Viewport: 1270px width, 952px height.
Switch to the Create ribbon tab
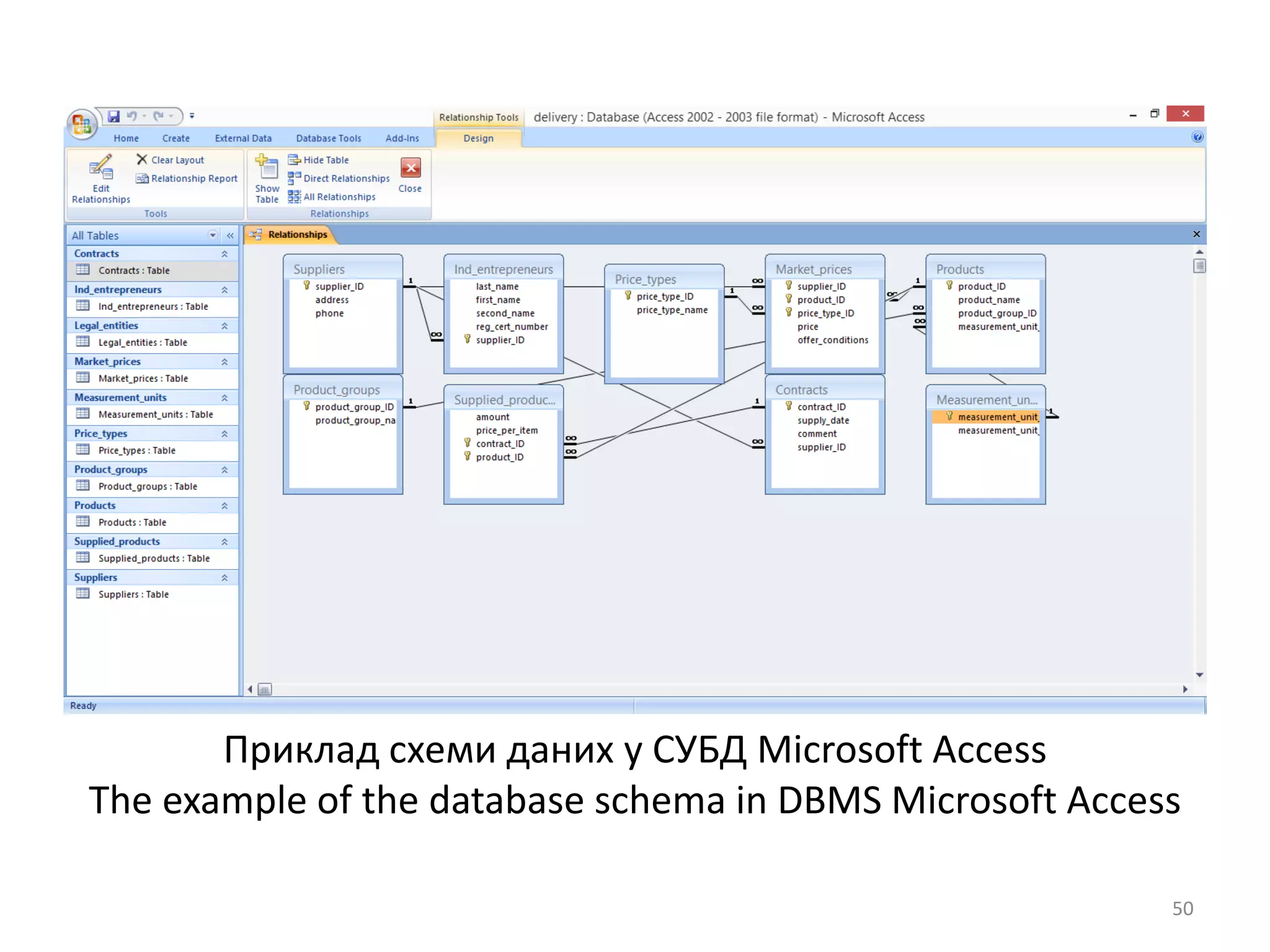[x=176, y=138]
